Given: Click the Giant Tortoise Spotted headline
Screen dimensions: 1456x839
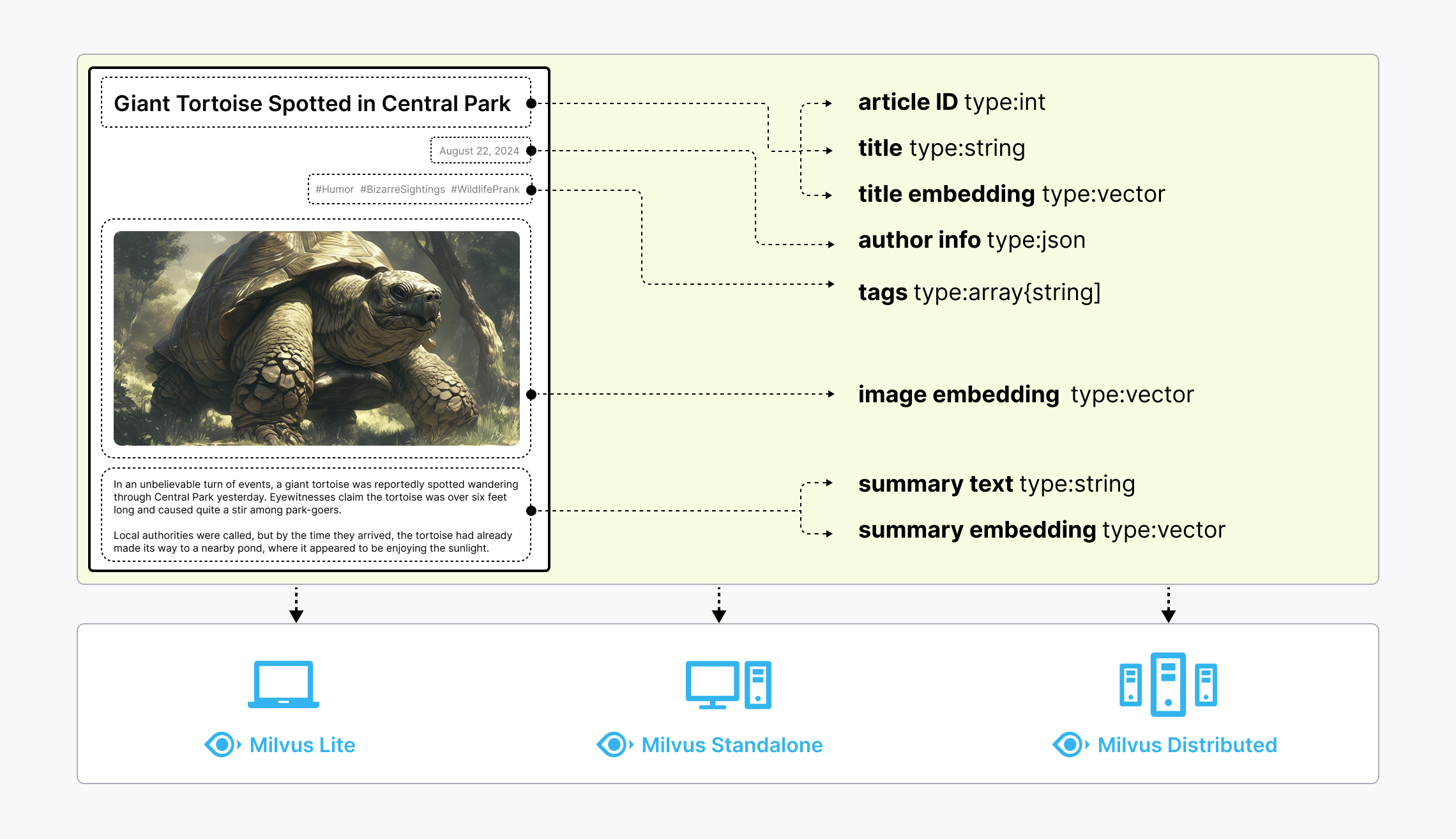Looking at the screenshot, I should (x=312, y=103).
